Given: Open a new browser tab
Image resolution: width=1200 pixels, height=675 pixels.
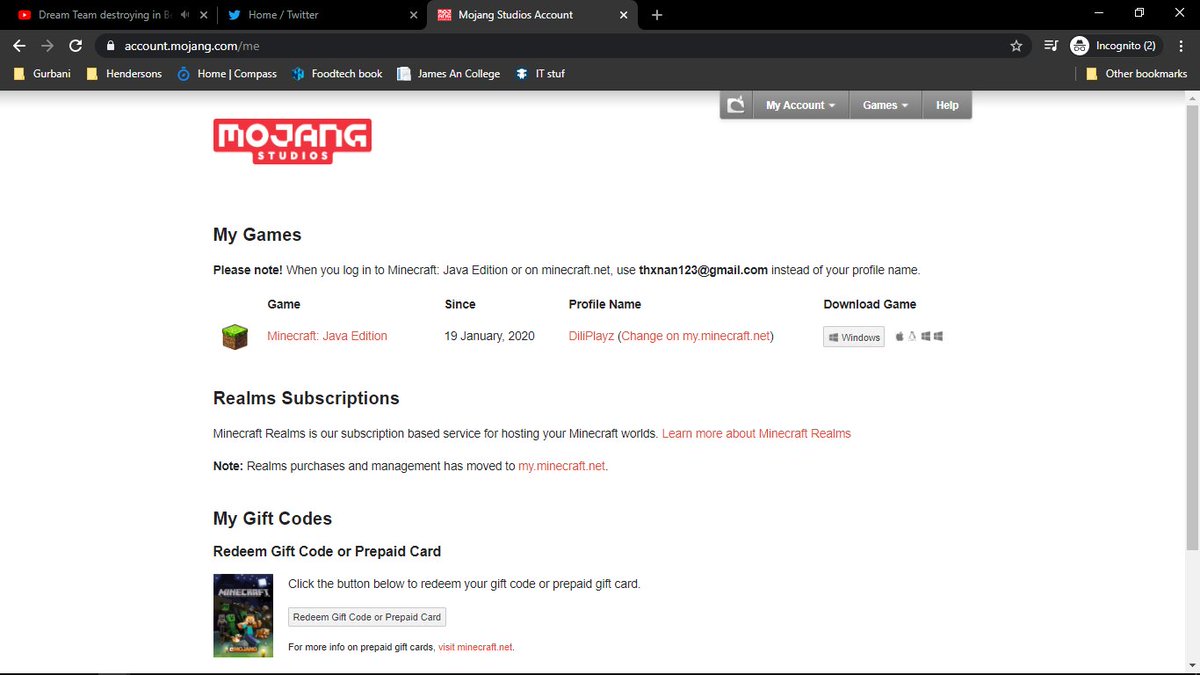Looking at the screenshot, I should click(x=657, y=15).
